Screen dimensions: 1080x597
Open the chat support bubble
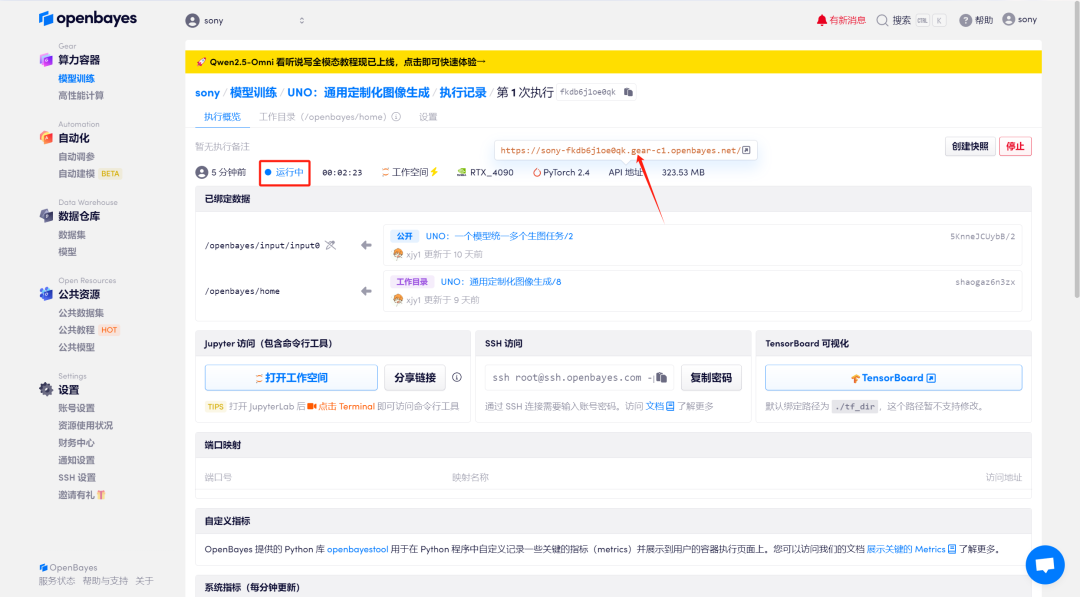1045,565
